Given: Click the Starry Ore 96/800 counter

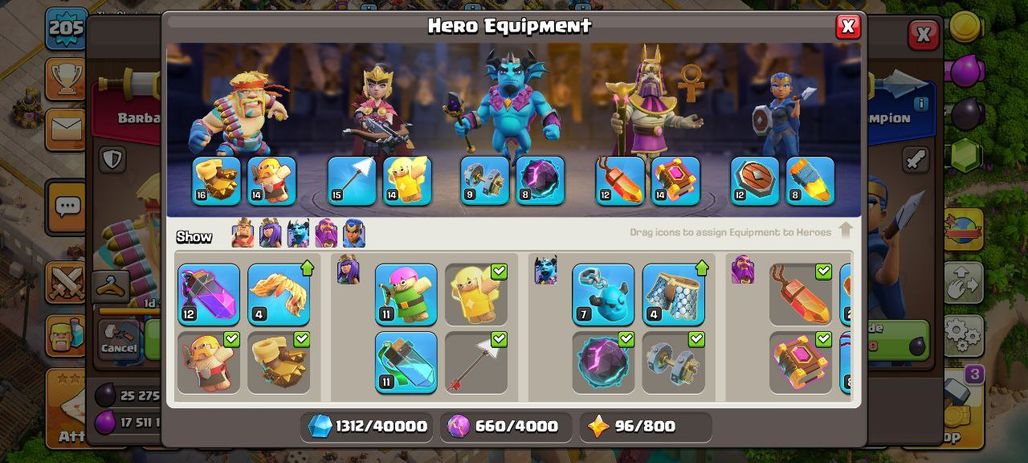Looking at the screenshot, I should (645, 426).
